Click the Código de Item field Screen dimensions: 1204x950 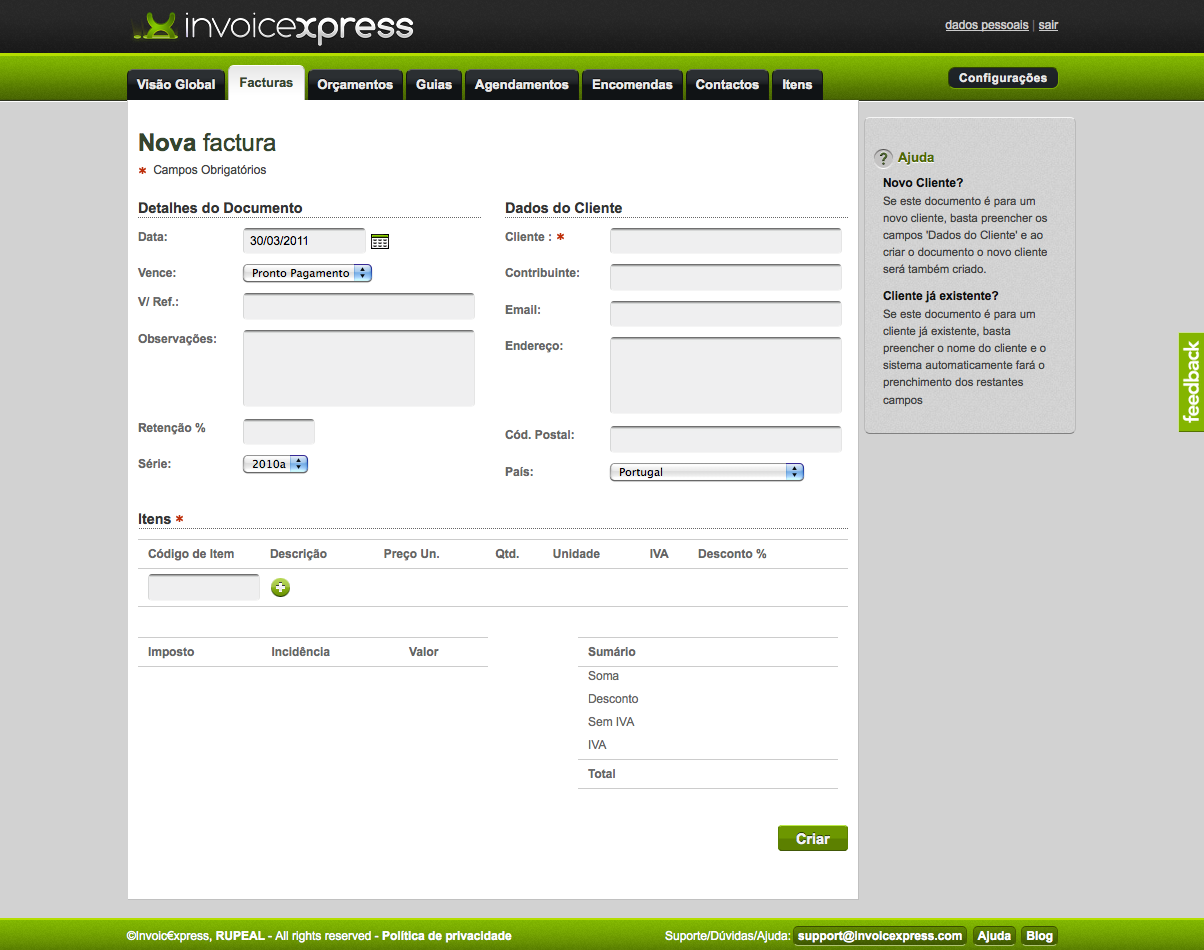point(203,588)
